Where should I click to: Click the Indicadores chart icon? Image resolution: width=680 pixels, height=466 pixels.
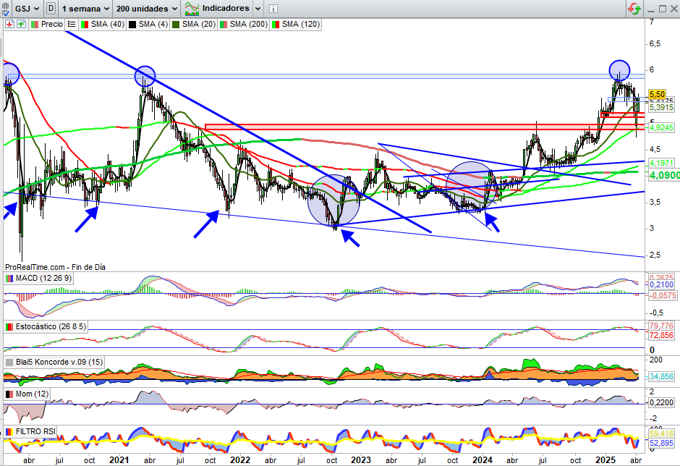(x=192, y=8)
